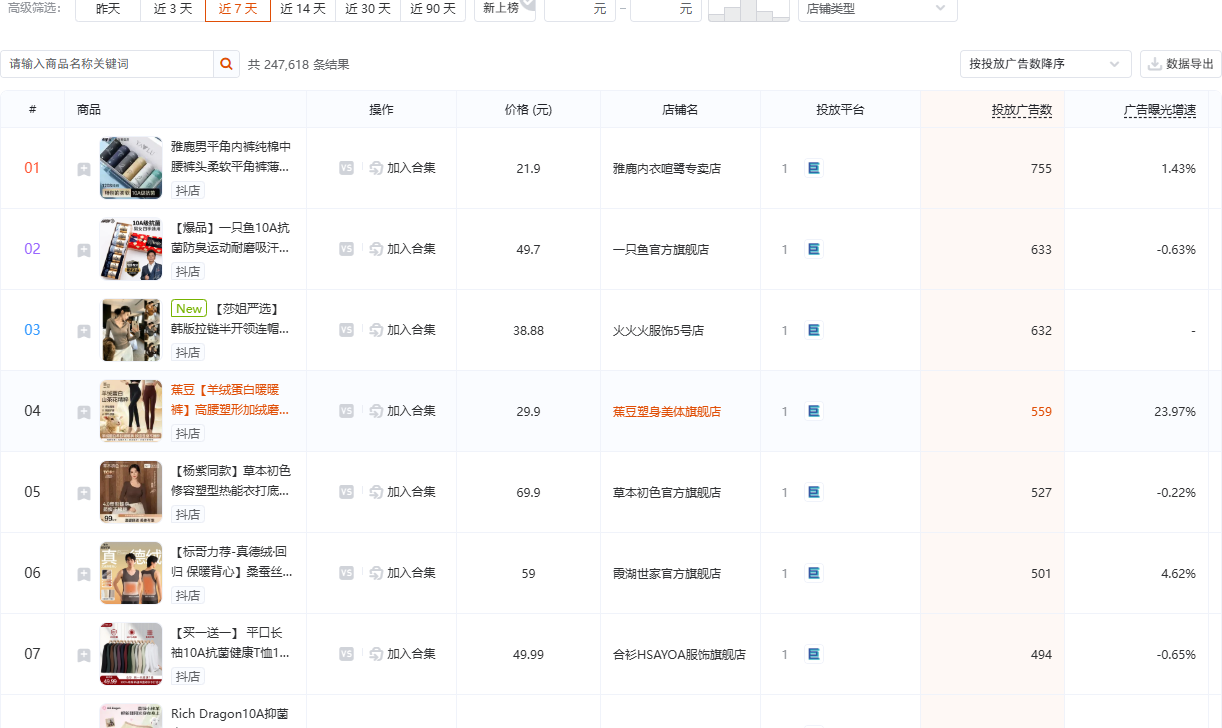Click exposure growth value 23.97%
The width and height of the screenshot is (1222, 728).
(x=1175, y=411)
